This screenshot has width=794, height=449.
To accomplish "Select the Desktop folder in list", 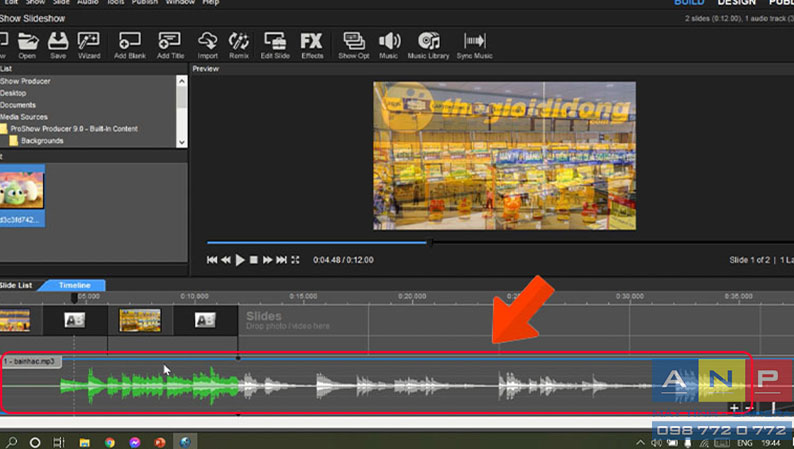I will (x=13, y=93).
